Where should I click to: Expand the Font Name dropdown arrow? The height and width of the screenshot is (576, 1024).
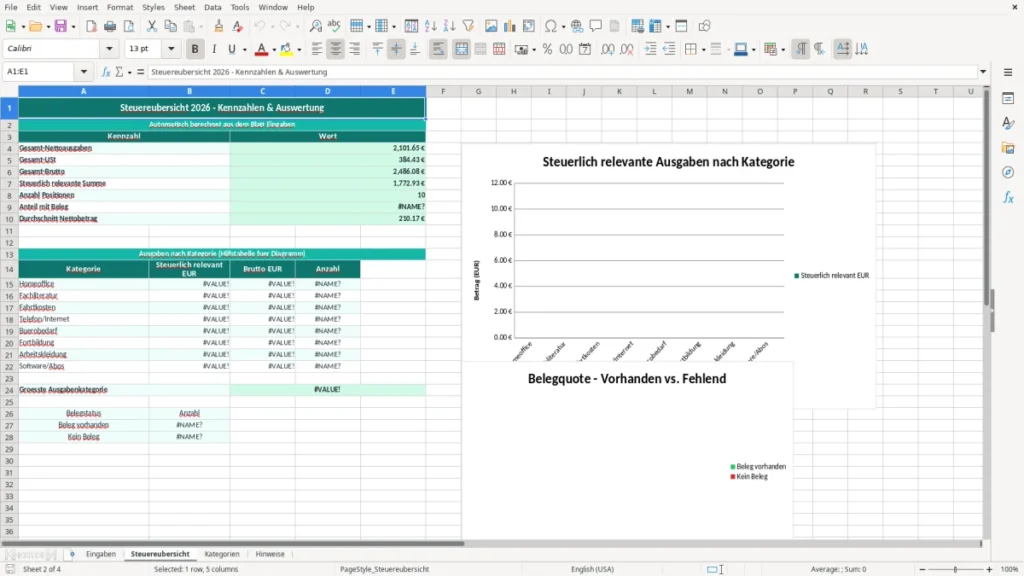tap(109, 48)
